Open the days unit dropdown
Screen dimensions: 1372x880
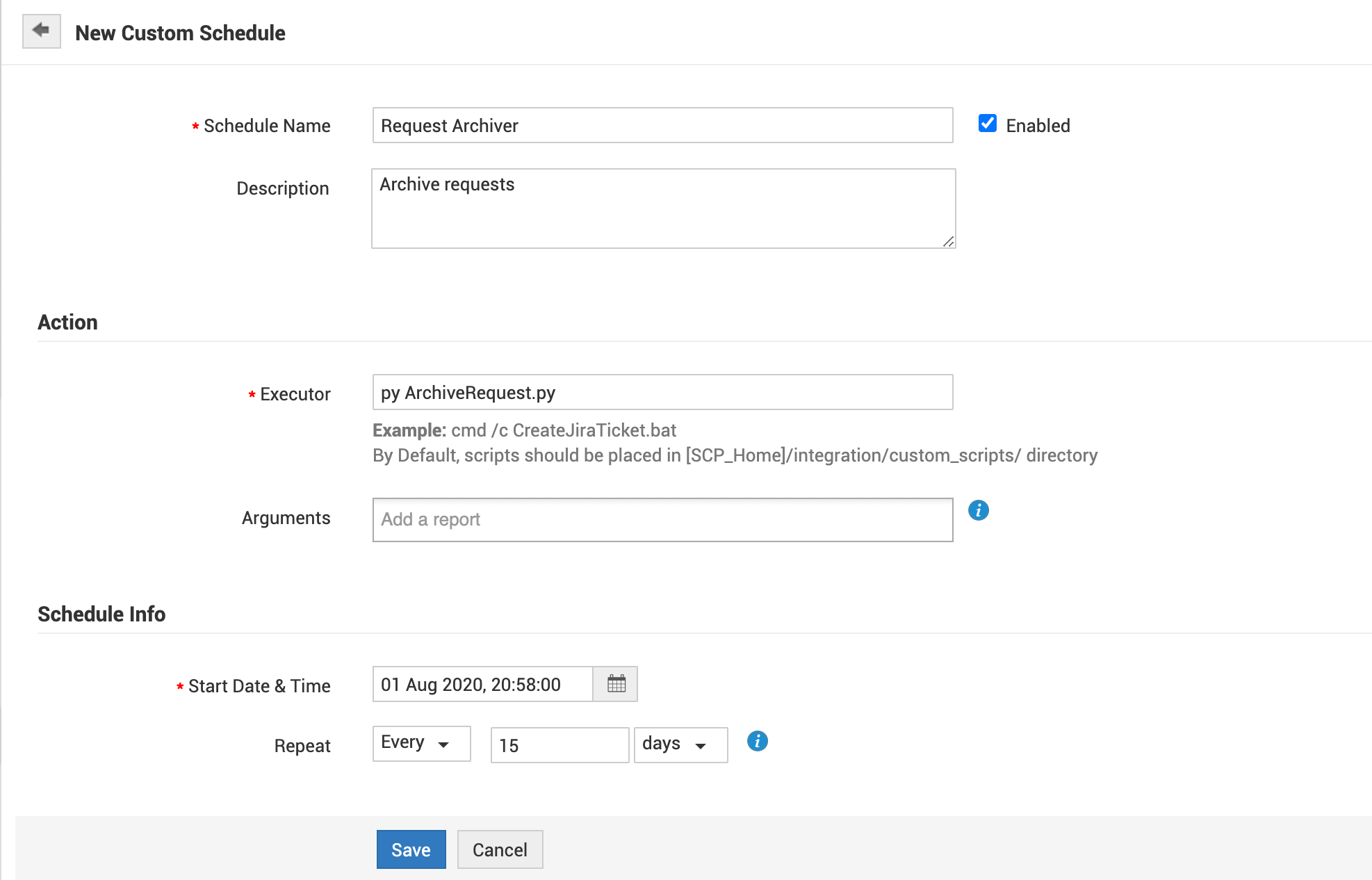coord(680,744)
